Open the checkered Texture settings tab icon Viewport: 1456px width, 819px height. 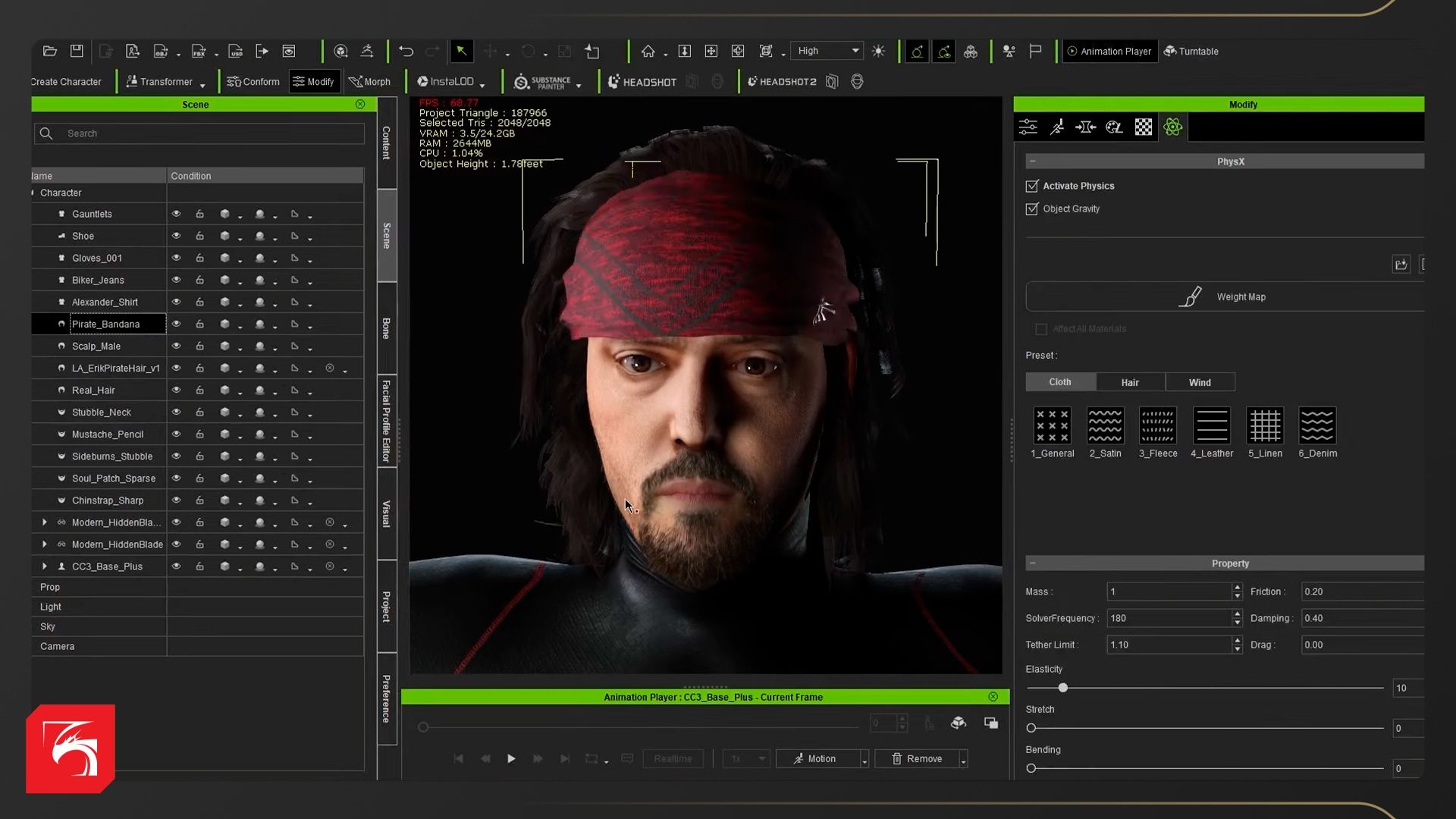tap(1144, 127)
